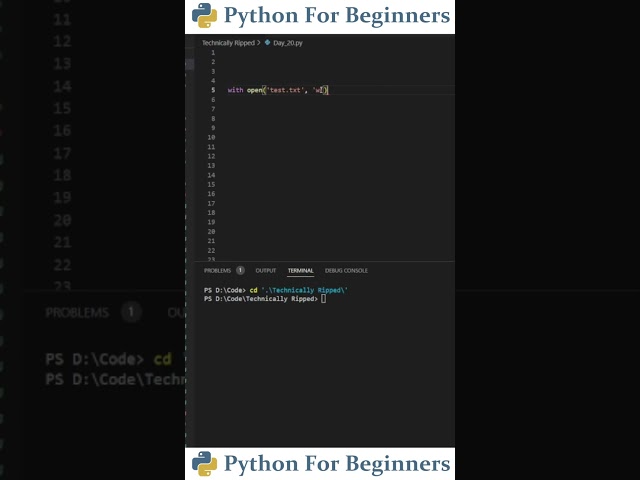Click the Problems count badge showing 1
640x480 pixels.
[240, 270]
